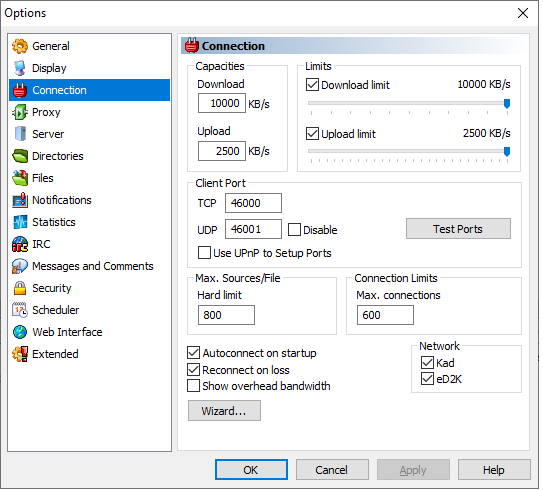Go to the Web Interface options page
This screenshot has height=491, width=543.
point(90,332)
